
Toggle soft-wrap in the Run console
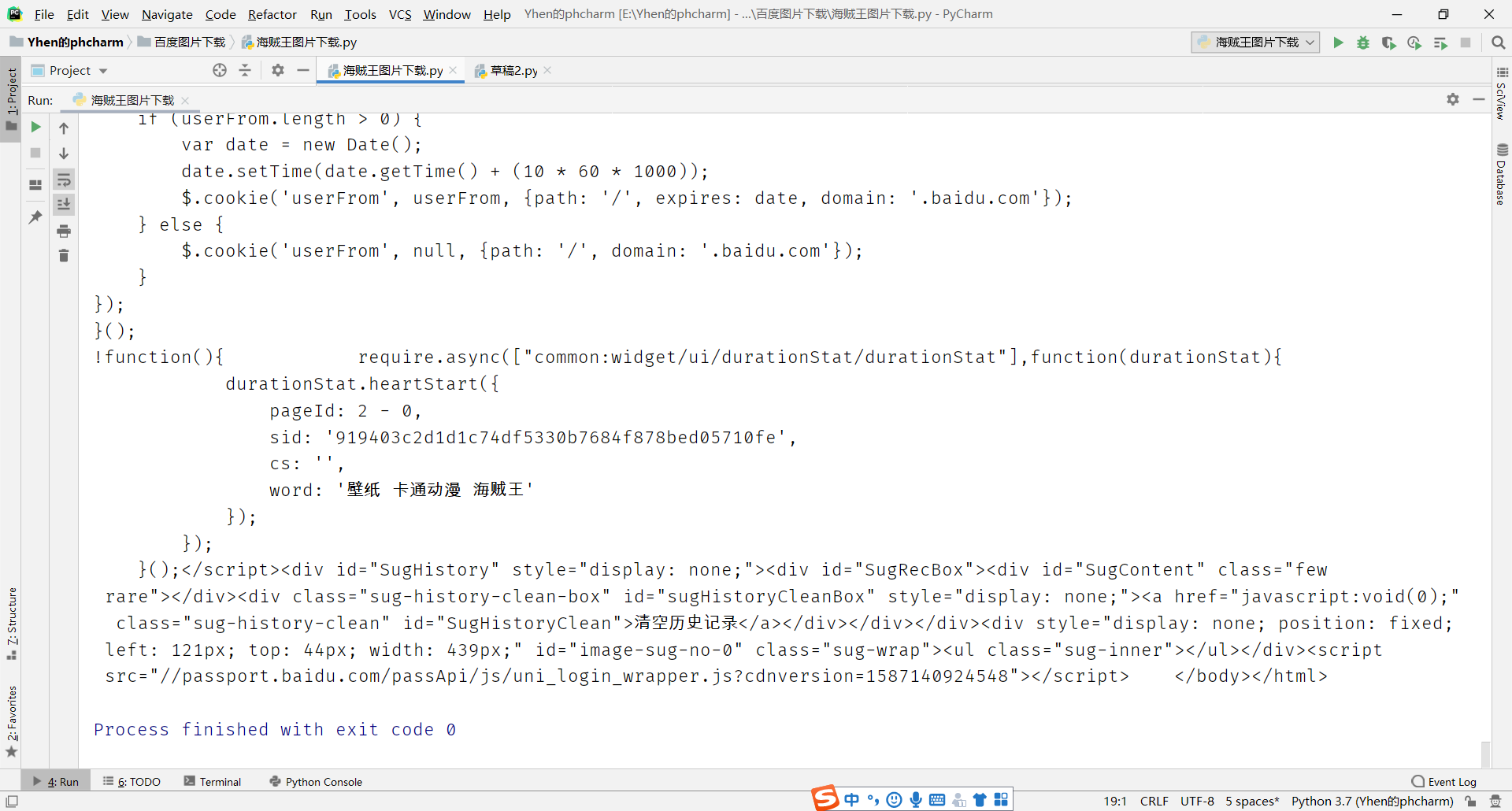(x=64, y=180)
